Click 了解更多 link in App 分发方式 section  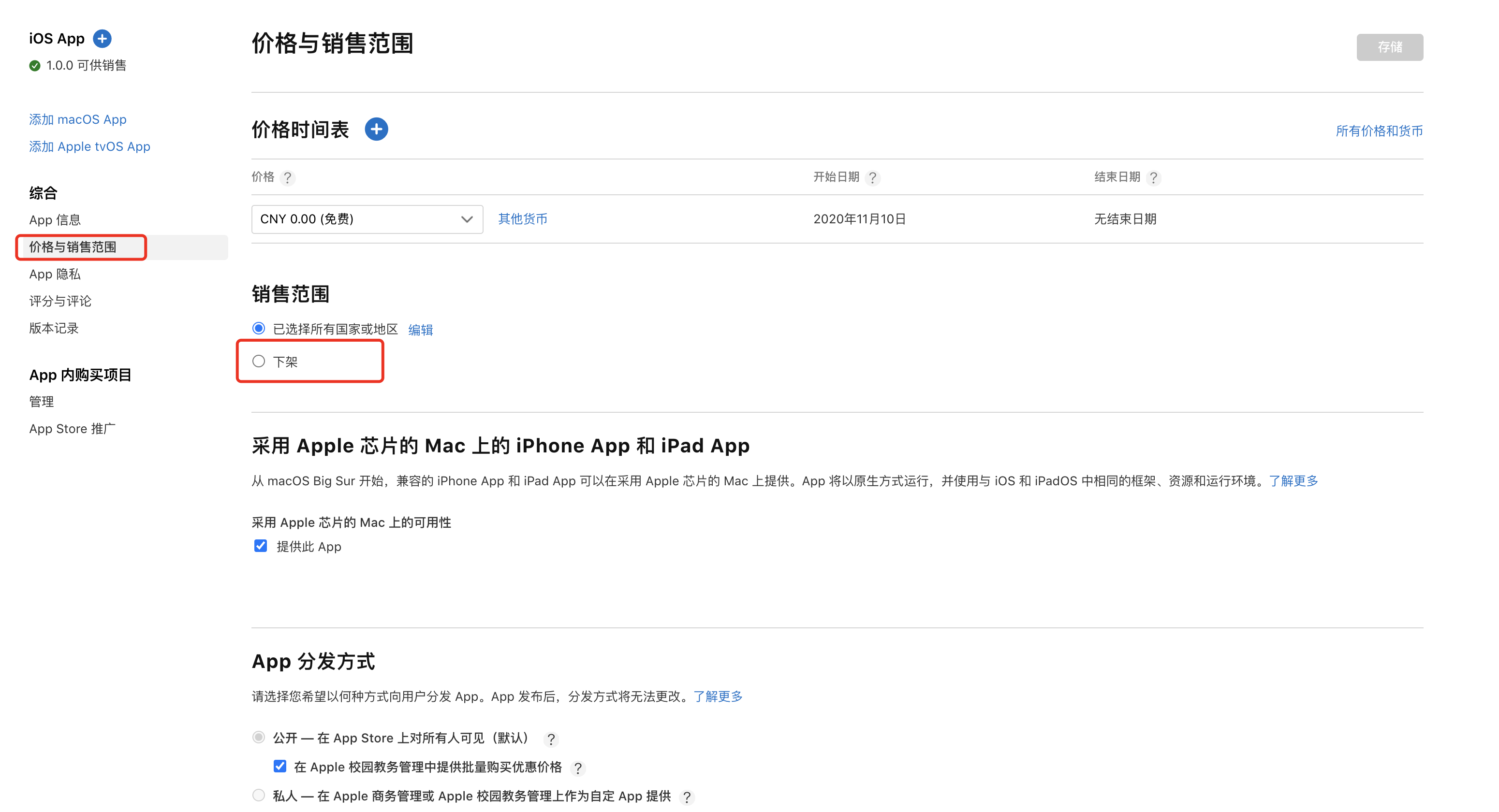tap(718, 696)
